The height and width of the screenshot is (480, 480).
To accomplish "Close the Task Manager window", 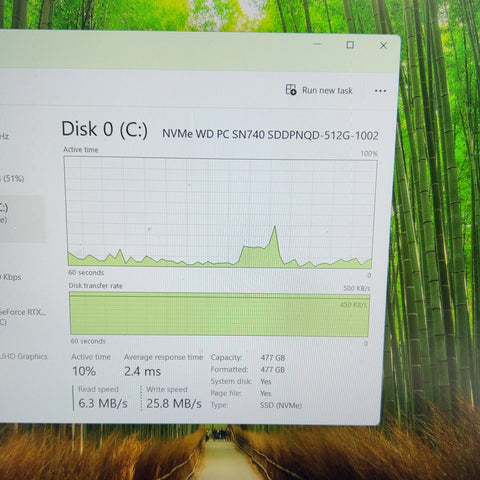I will point(383,45).
